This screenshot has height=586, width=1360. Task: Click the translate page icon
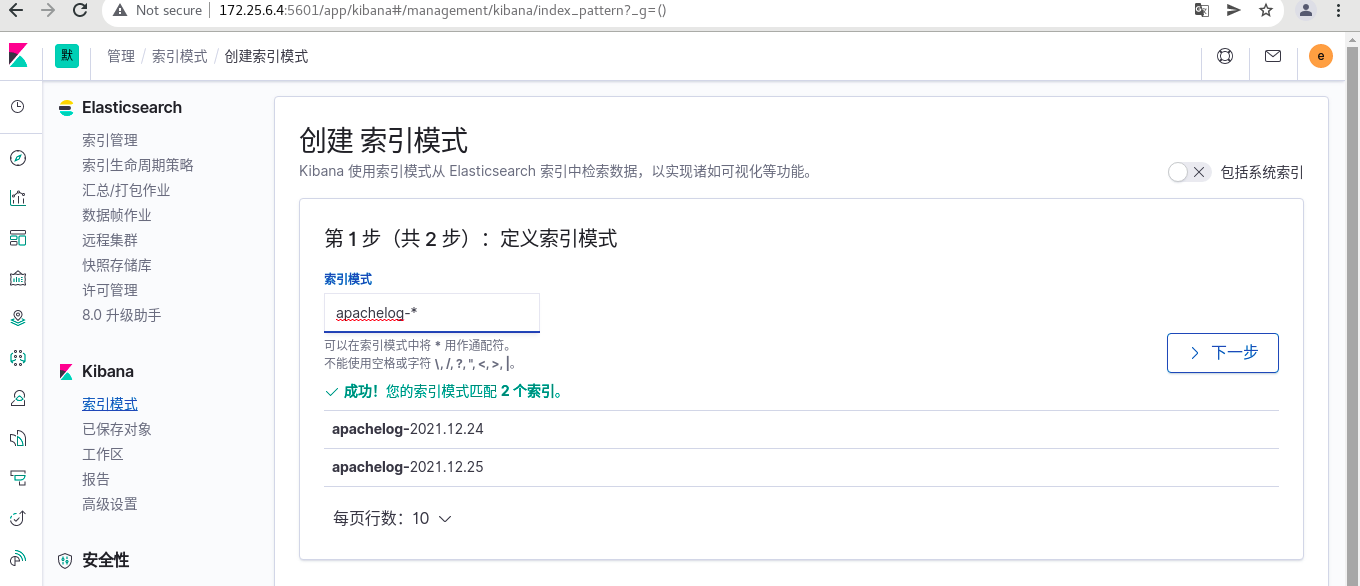point(1202,10)
